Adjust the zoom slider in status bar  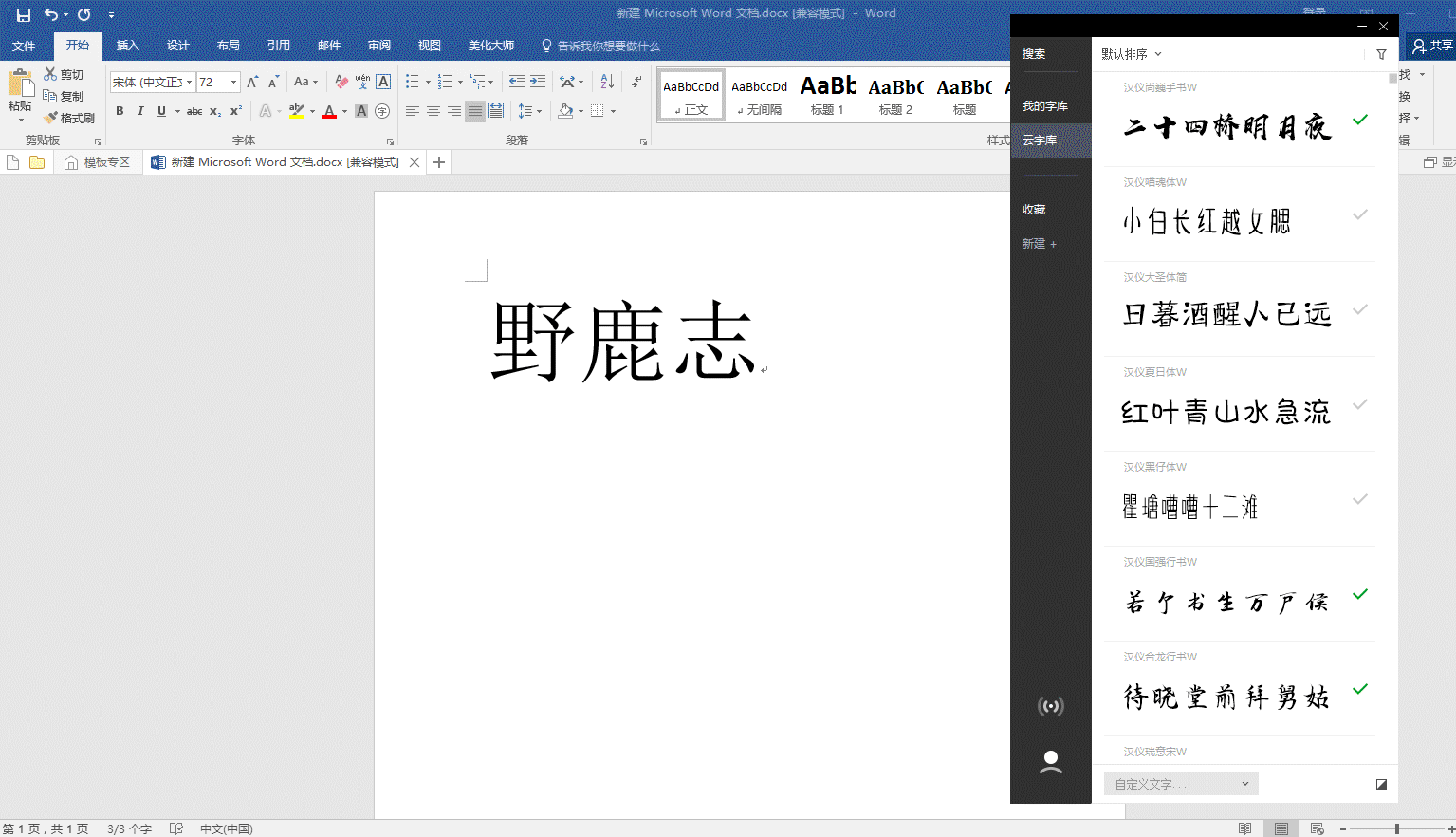[1396, 828]
